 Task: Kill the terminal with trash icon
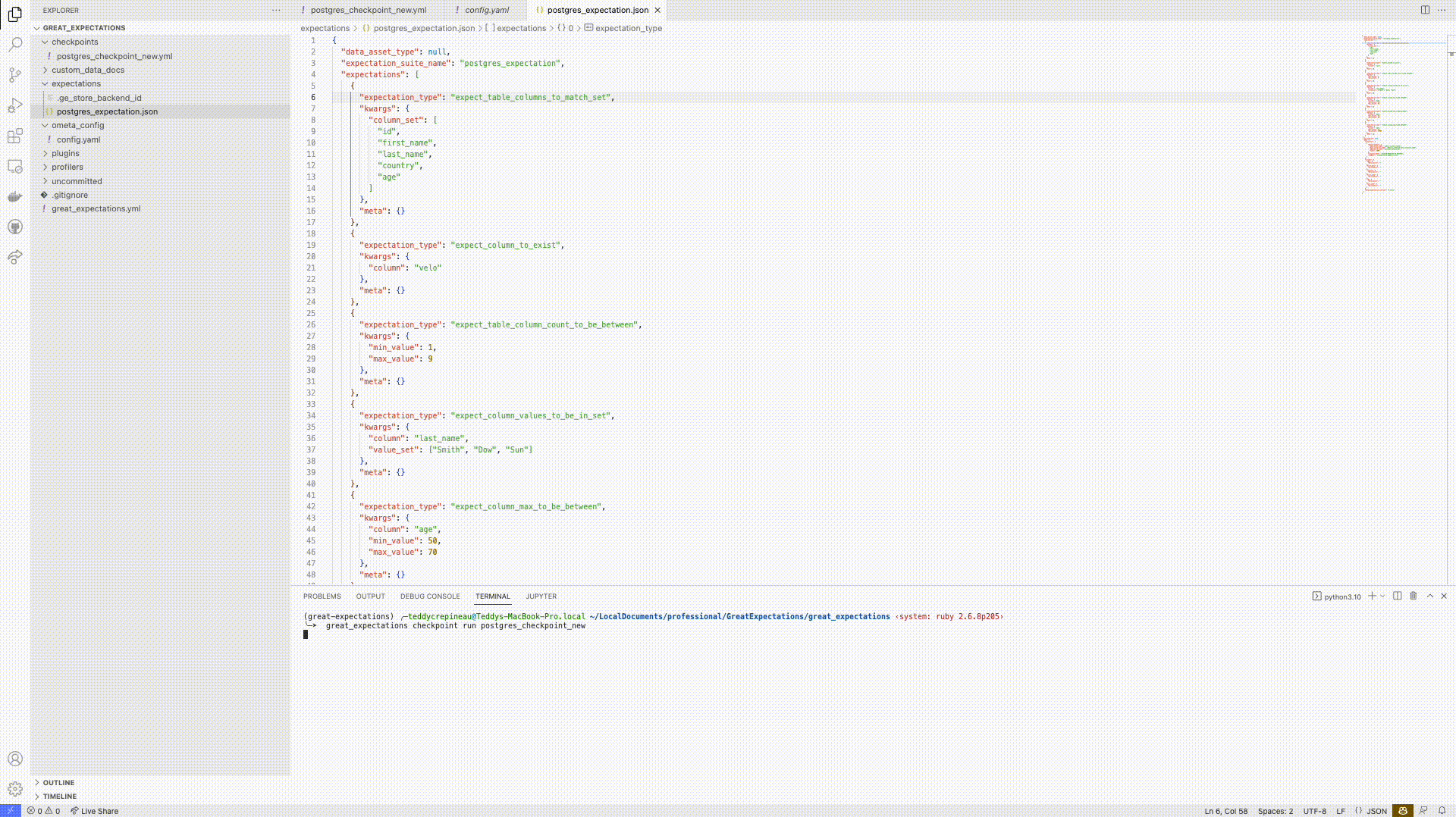point(1414,596)
